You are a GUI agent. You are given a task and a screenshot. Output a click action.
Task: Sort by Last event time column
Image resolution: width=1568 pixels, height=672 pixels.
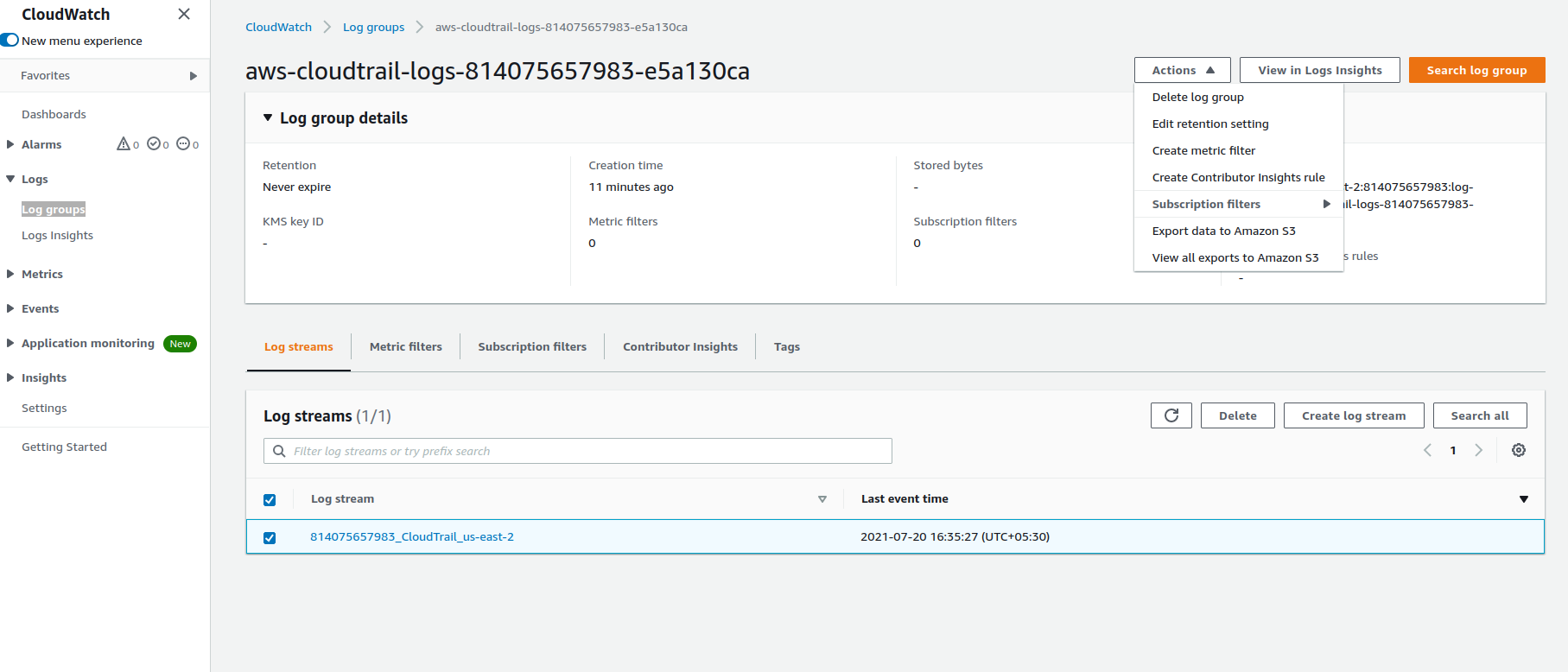1523,499
